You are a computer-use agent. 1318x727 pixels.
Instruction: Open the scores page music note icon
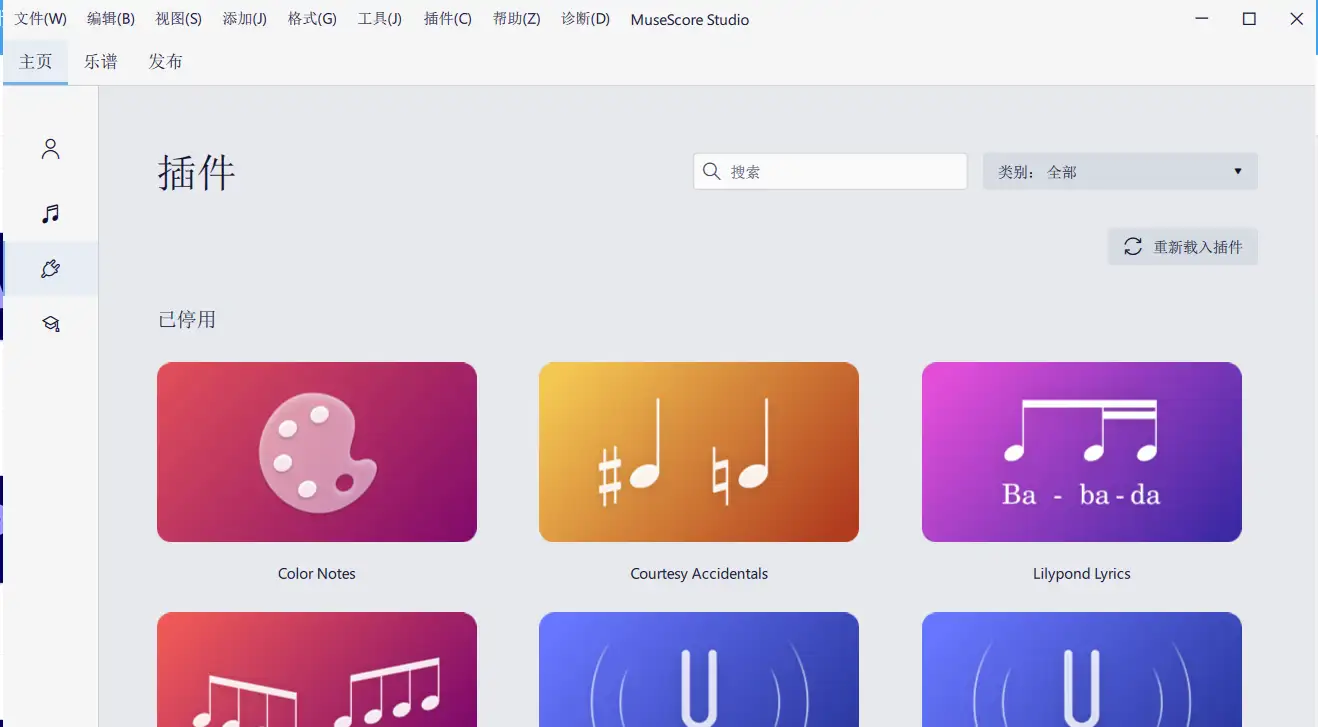[x=51, y=213]
